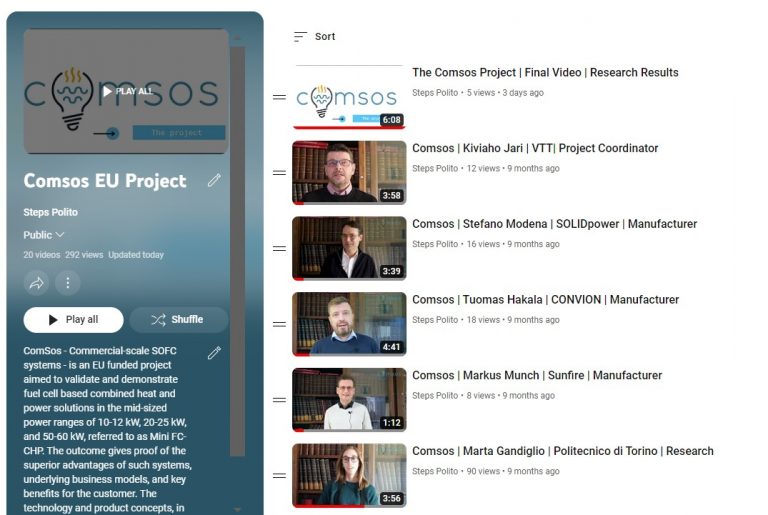Click the sidebar vertical scrollbar
This screenshot has width=768, height=515.
(238, 252)
